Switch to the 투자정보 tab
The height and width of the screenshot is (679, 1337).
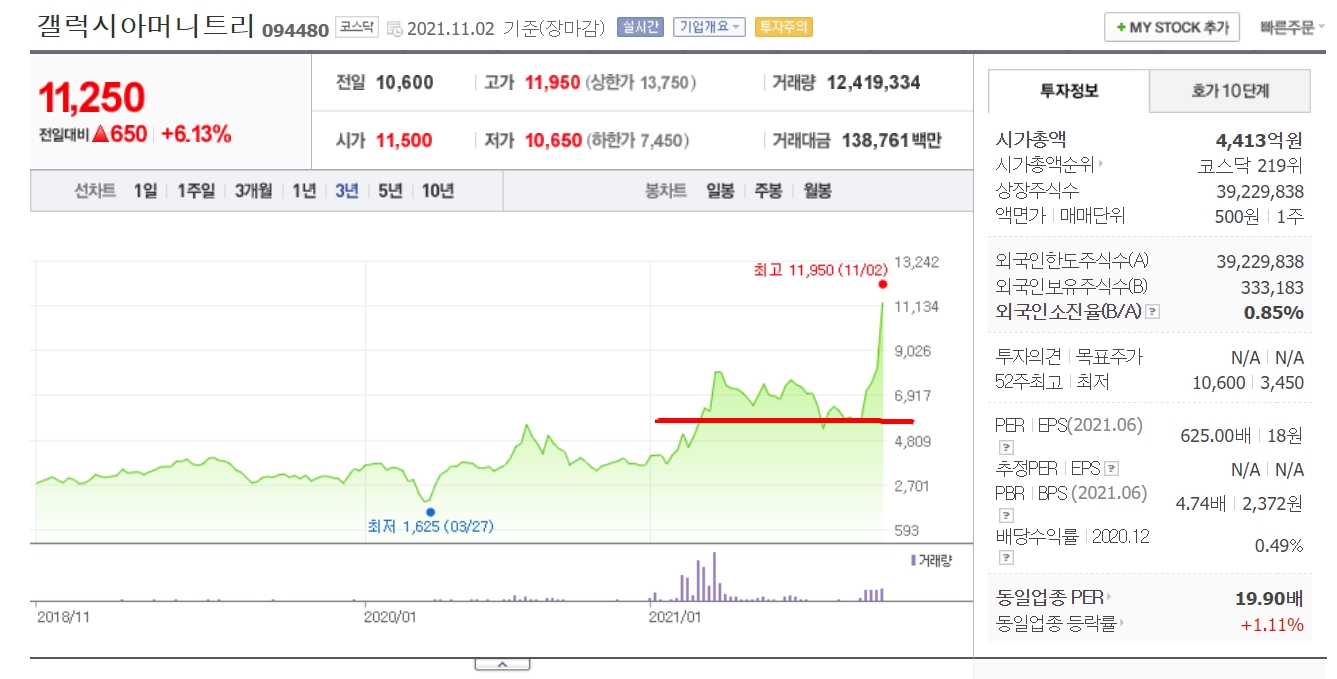point(1069,91)
